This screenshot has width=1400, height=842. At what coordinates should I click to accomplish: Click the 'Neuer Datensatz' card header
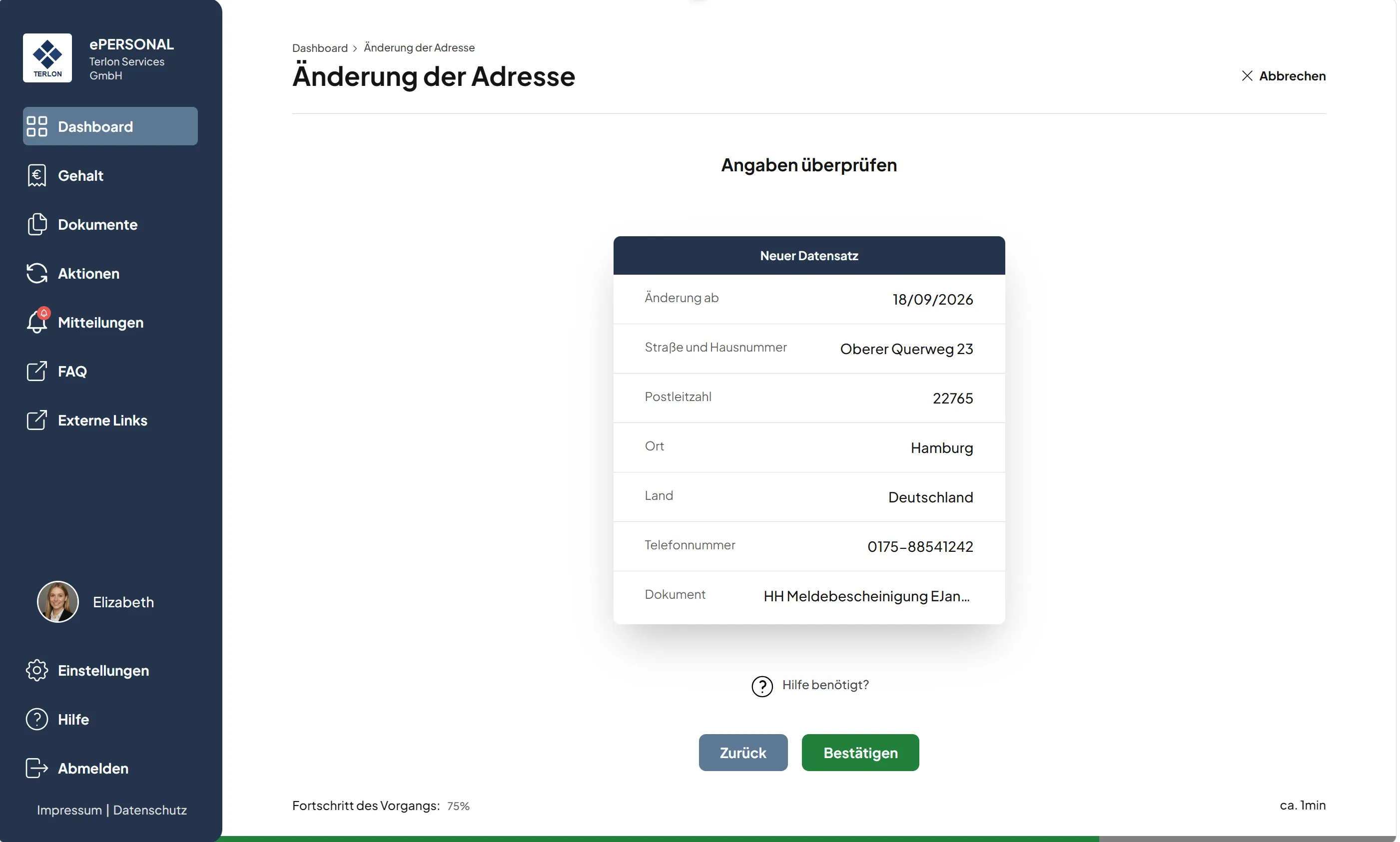[x=809, y=255]
